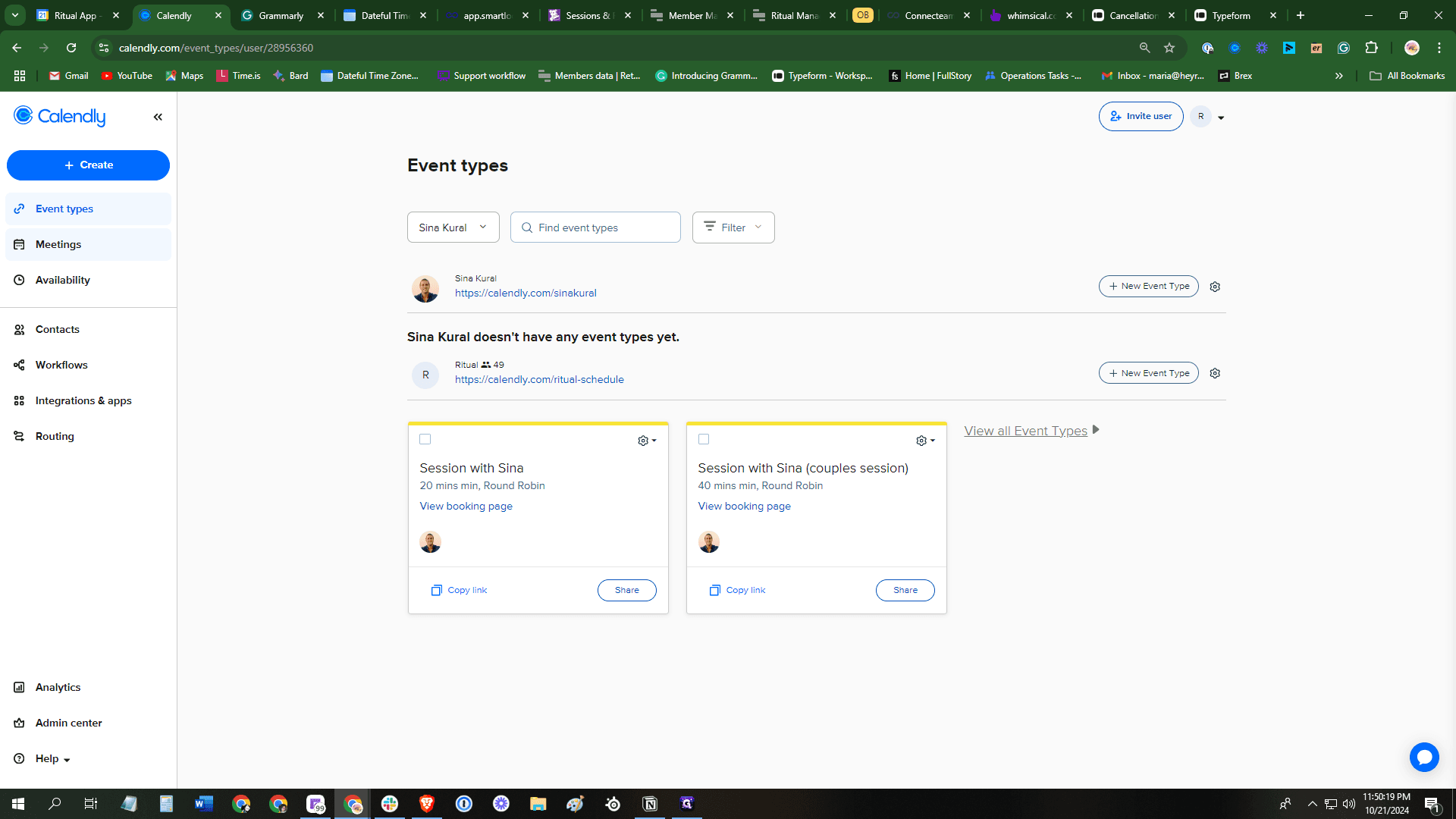This screenshot has width=1456, height=819.
Task: Click Sina Kural profile photo
Action: pos(425,289)
